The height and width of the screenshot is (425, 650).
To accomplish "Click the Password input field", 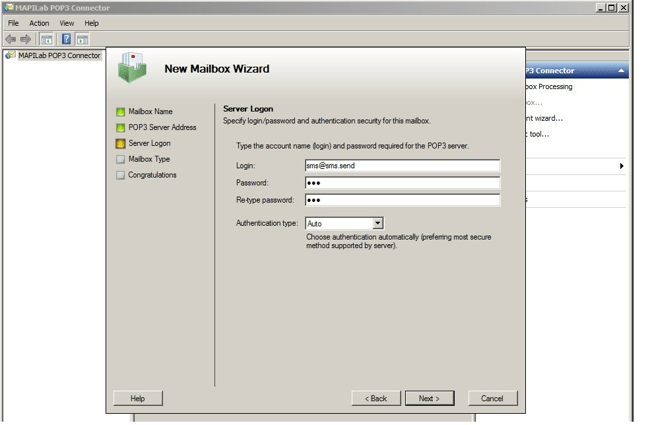I will [402, 183].
